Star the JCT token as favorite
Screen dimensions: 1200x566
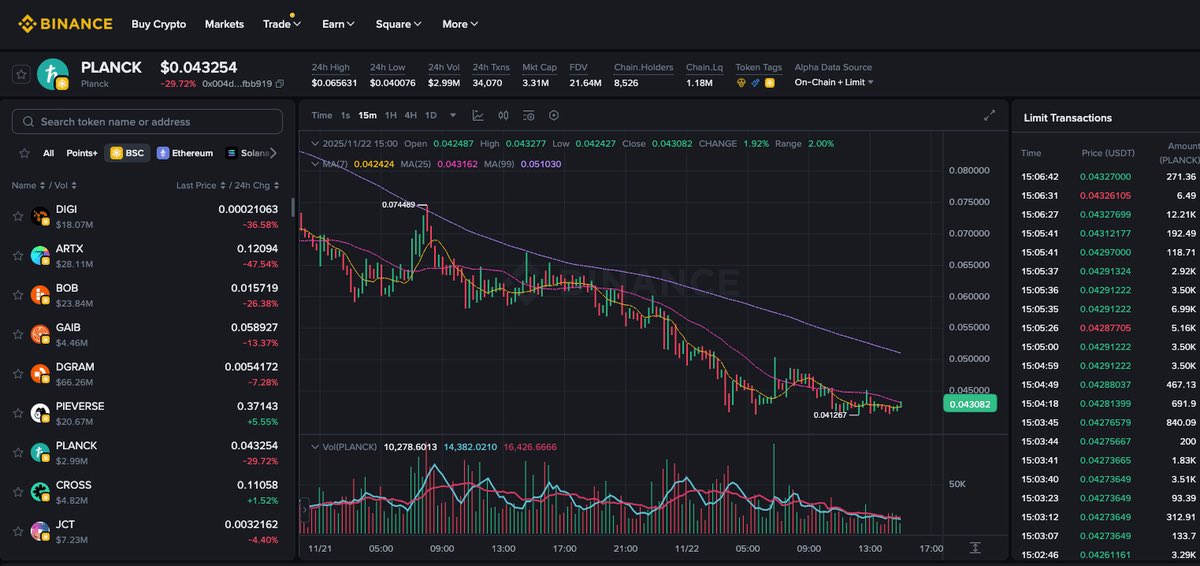(18, 531)
